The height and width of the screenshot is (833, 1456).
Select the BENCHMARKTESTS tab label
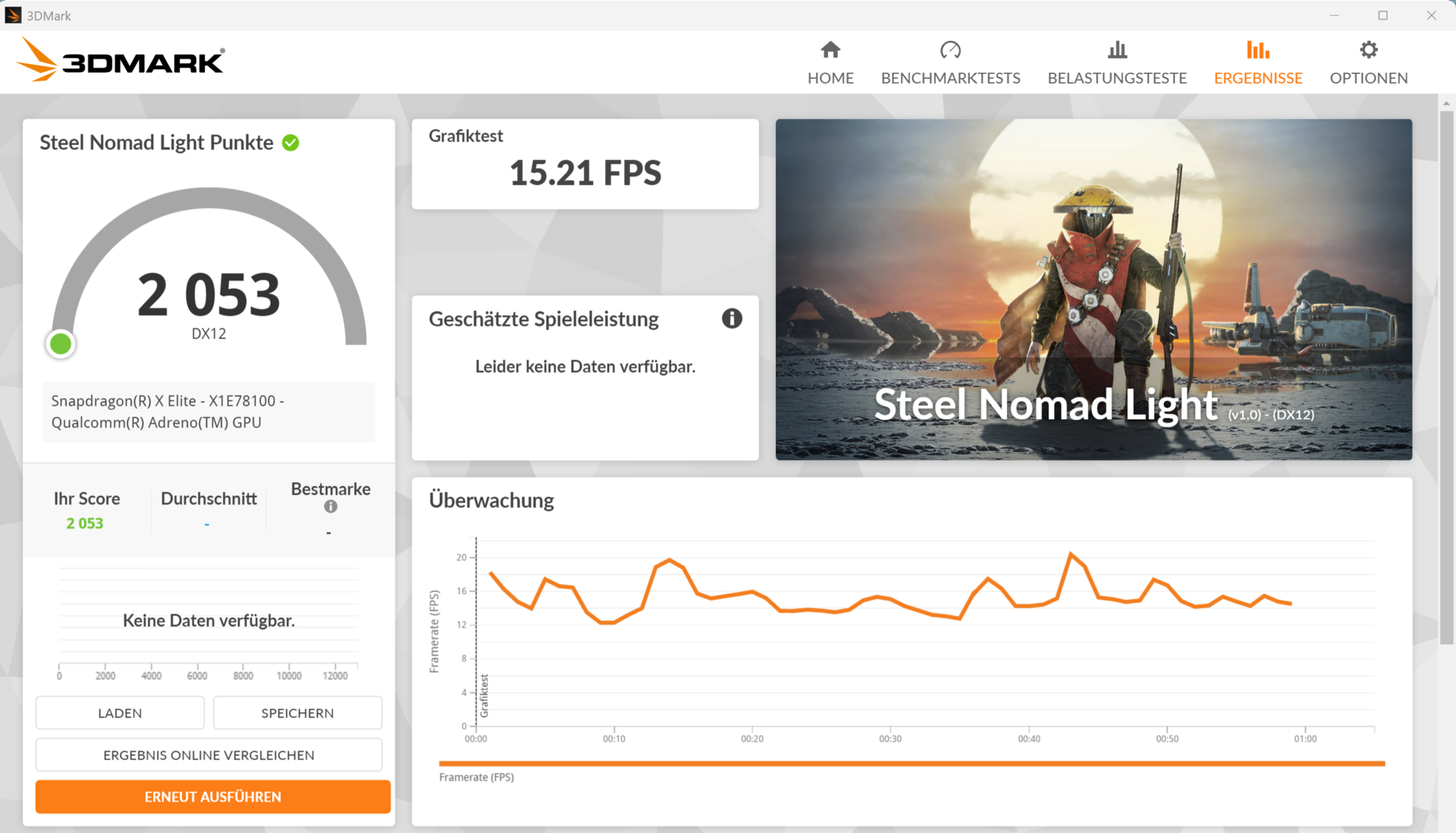pos(950,78)
